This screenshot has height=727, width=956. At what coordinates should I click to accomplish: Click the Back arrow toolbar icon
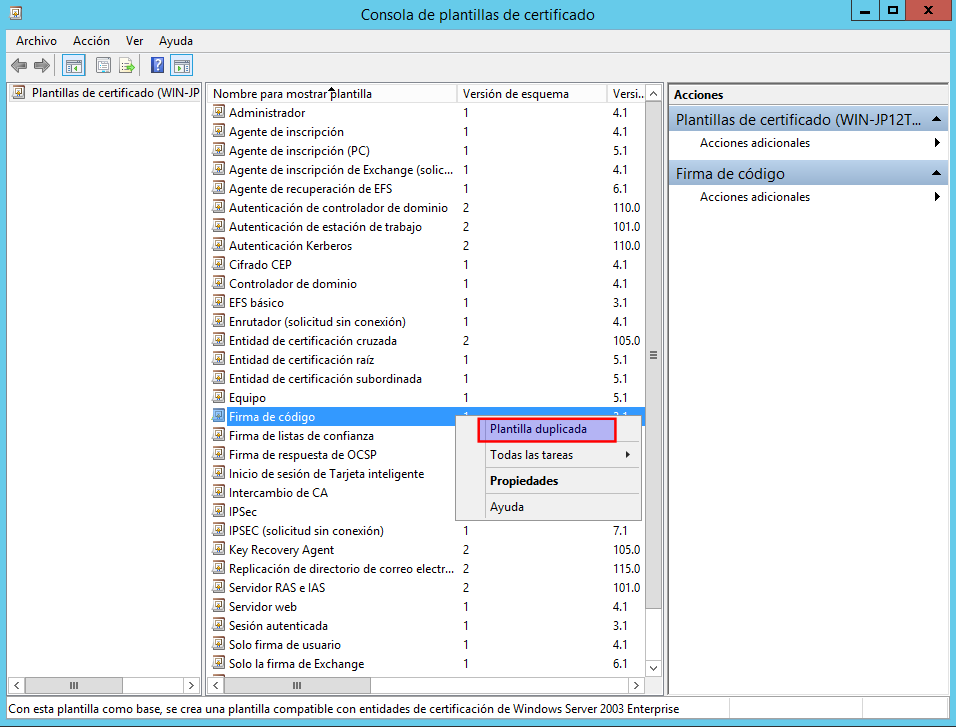[x=19, y=66]
